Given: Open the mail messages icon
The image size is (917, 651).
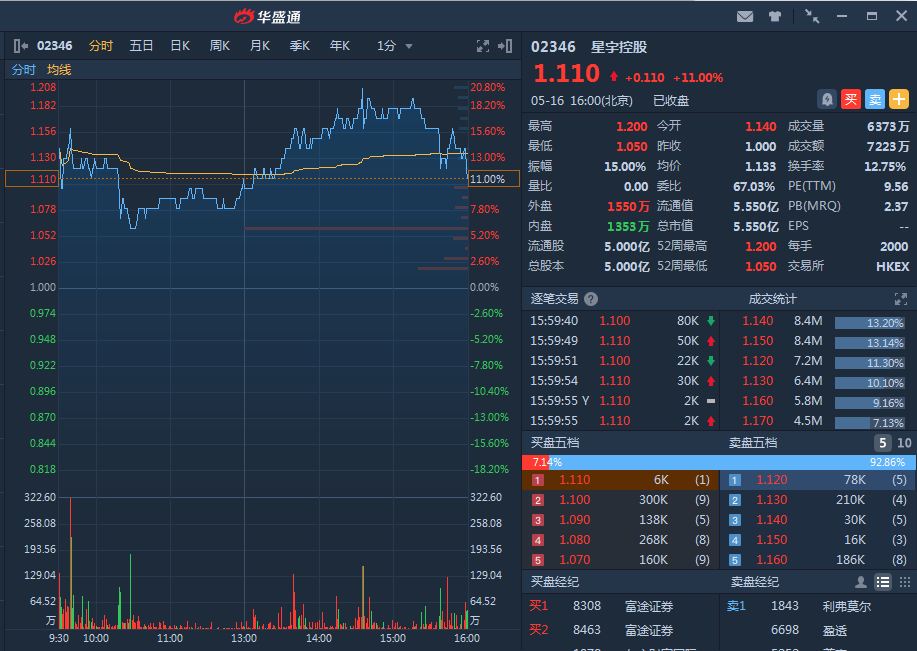Looking at the screenshot, I should (745, 17).
